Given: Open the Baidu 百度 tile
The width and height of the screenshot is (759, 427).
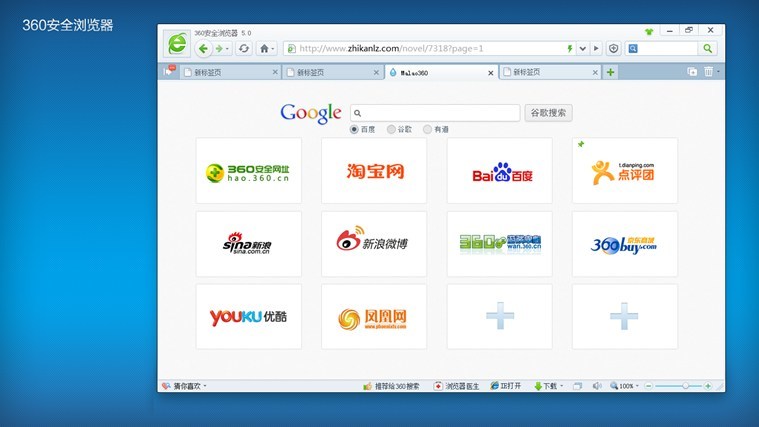Looking at the screenshot, I should [499, 170].
